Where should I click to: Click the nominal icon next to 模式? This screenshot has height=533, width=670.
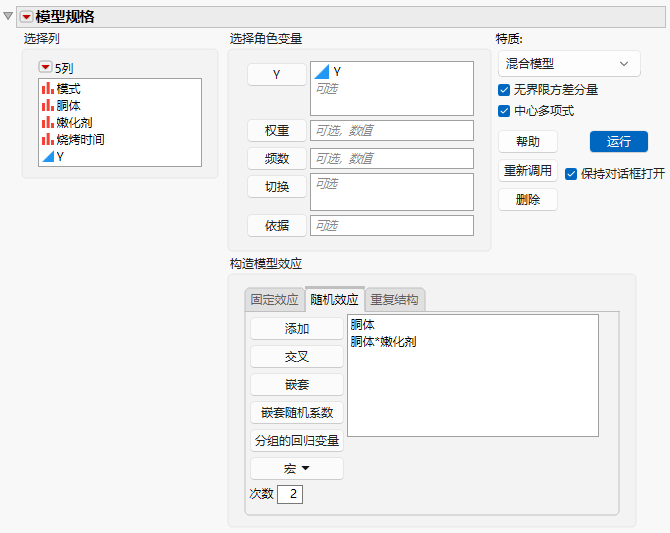coord(48,88)
